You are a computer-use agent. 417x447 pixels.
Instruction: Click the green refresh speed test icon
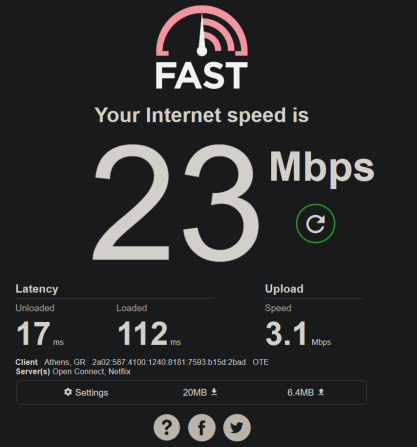click(x=315, y=223)
